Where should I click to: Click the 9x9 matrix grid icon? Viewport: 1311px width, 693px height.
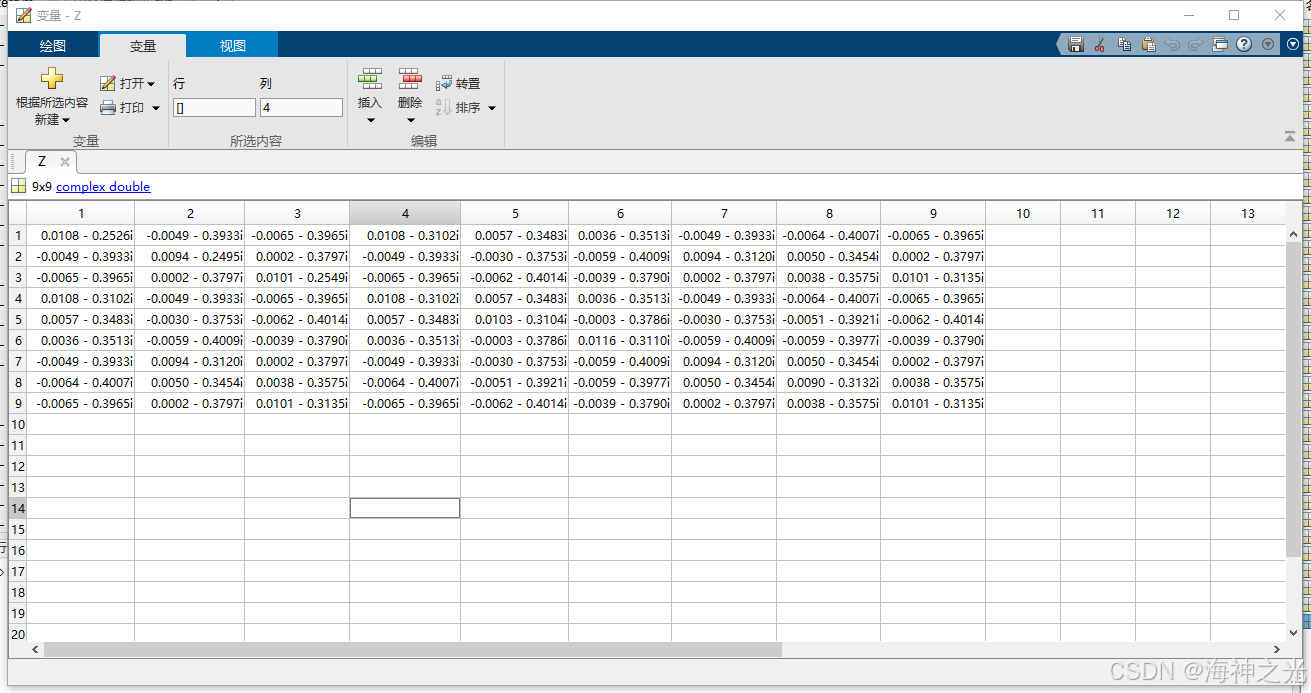point(19,186)
